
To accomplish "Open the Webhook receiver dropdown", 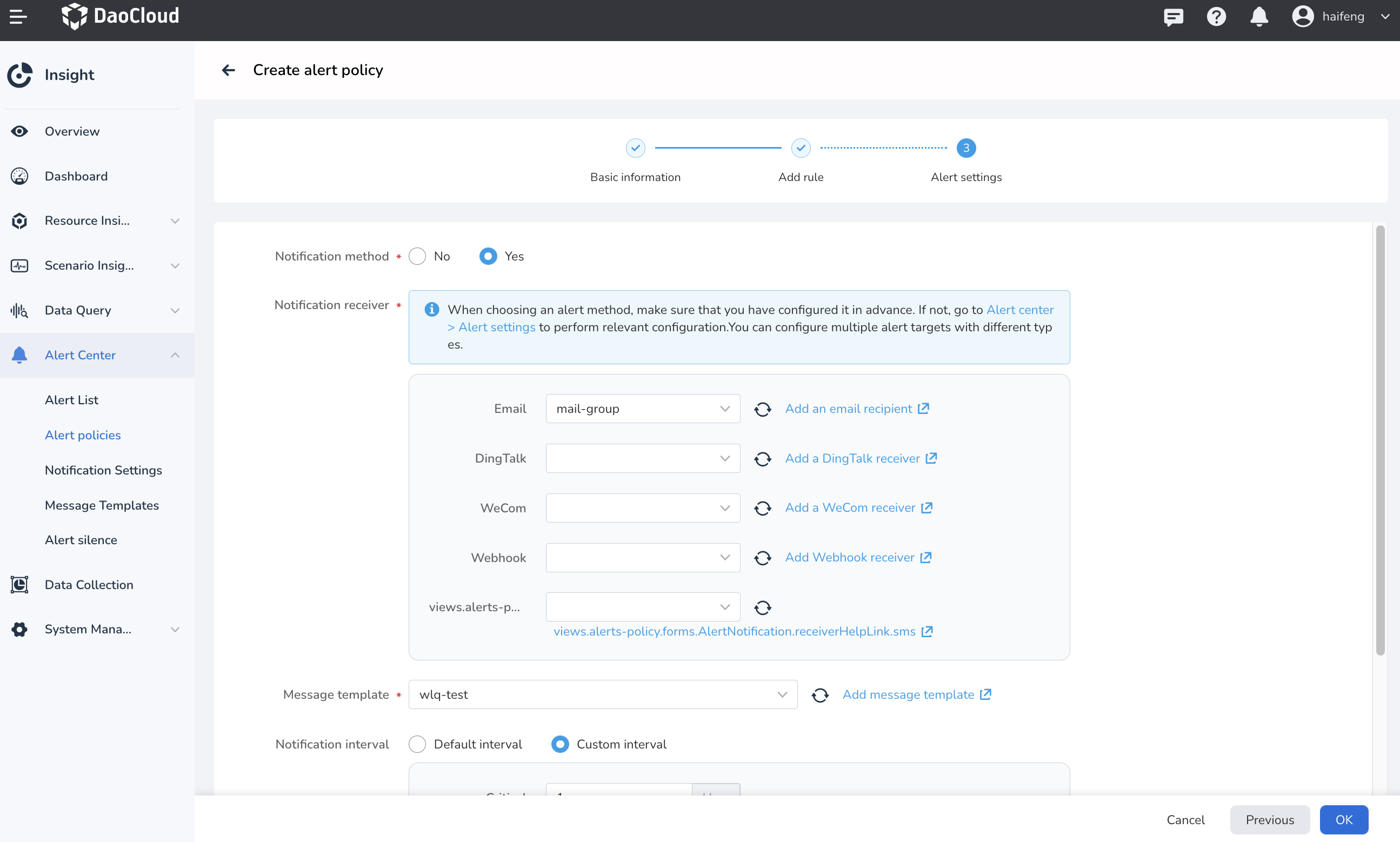I will click(642, 558).
